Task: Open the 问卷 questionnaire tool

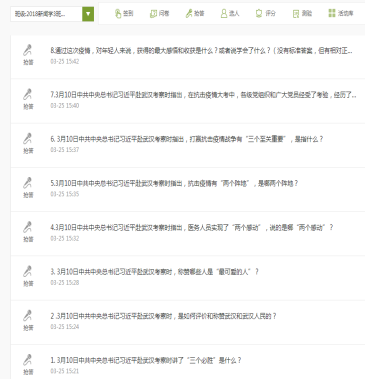Action: (x=160, y=13)
